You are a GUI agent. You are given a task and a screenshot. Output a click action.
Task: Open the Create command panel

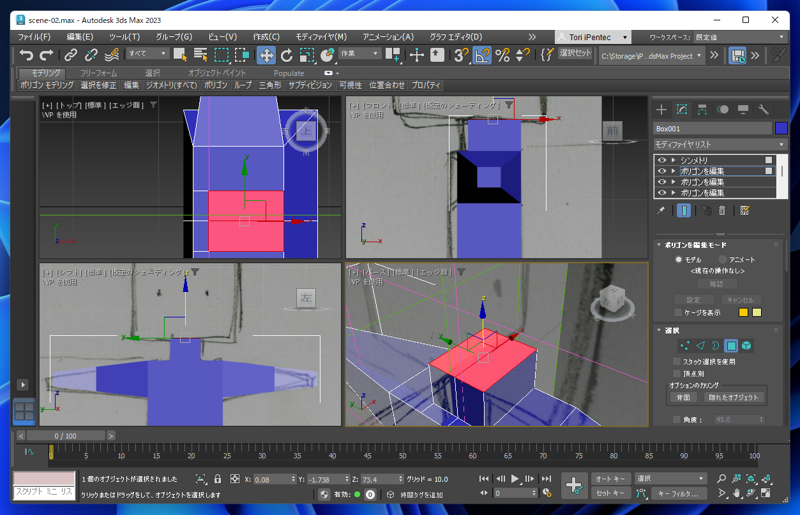[x=661, y=109]
